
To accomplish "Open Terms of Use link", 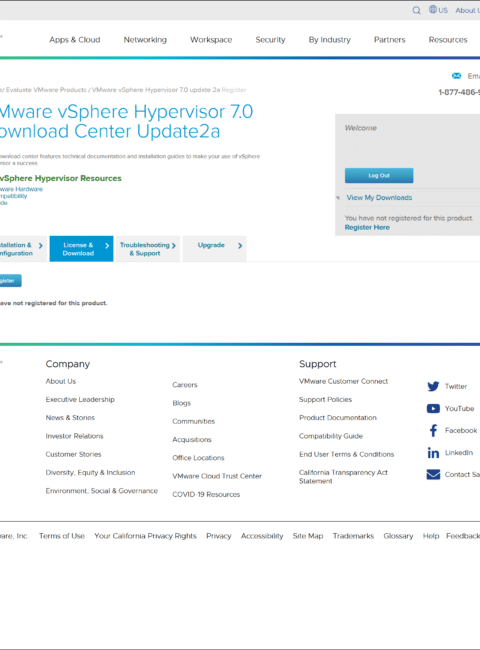I will coord(62,536).
